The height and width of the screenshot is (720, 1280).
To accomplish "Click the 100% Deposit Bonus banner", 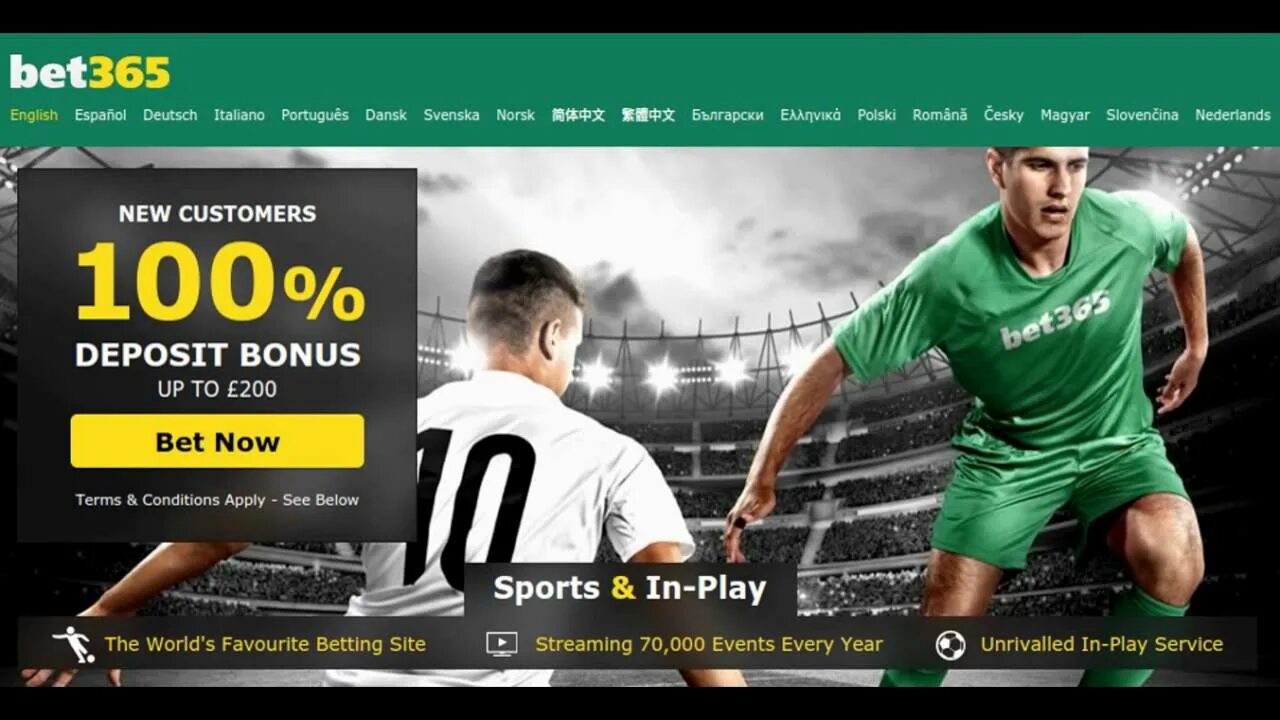I will (217, 355).
